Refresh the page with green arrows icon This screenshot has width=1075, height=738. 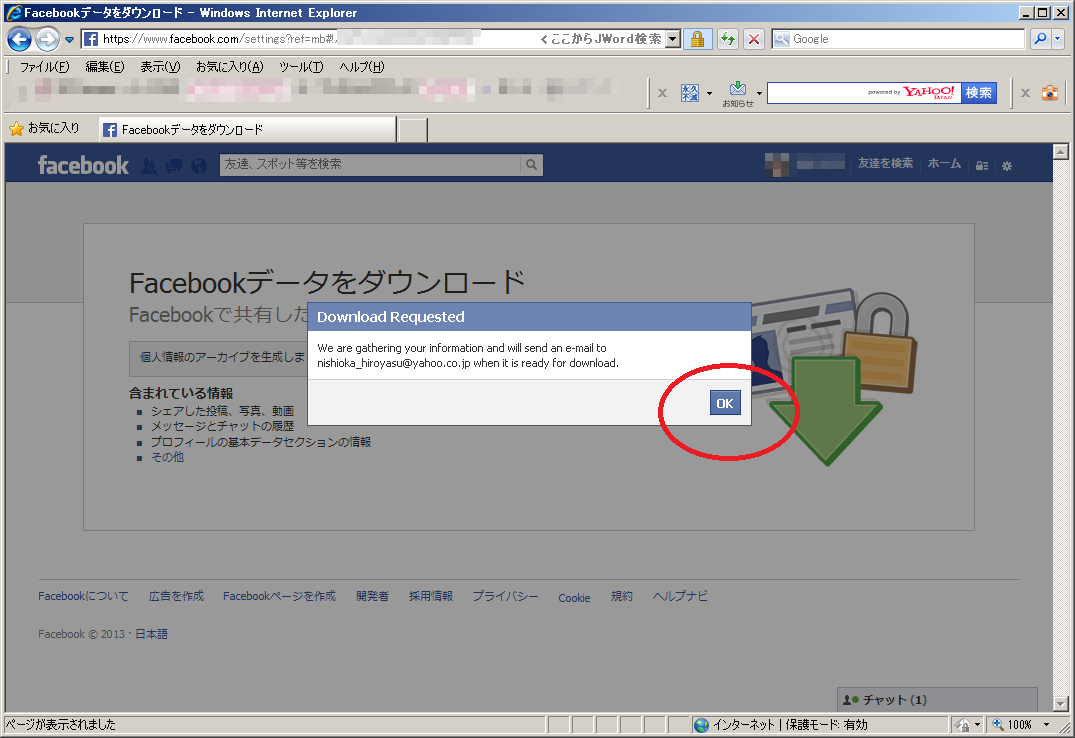727,39
